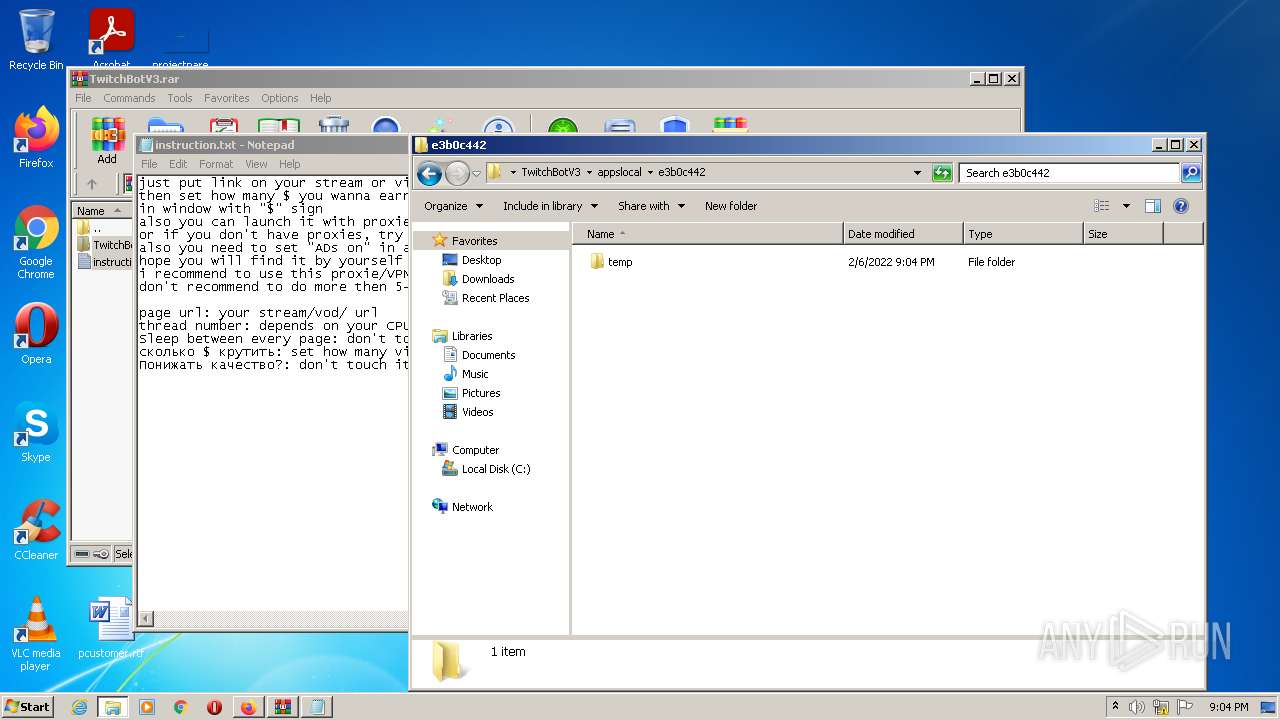Select Local Disk (C:) in navigation pane

[x=486, y=469]
